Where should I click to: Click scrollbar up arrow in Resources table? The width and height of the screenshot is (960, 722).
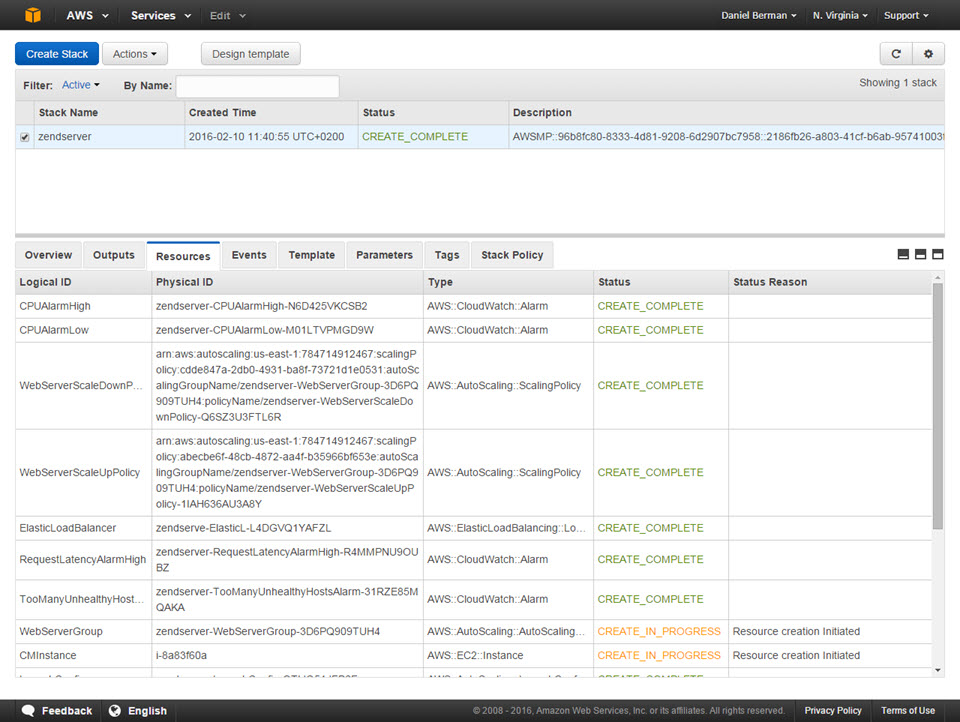click(937, 278)
